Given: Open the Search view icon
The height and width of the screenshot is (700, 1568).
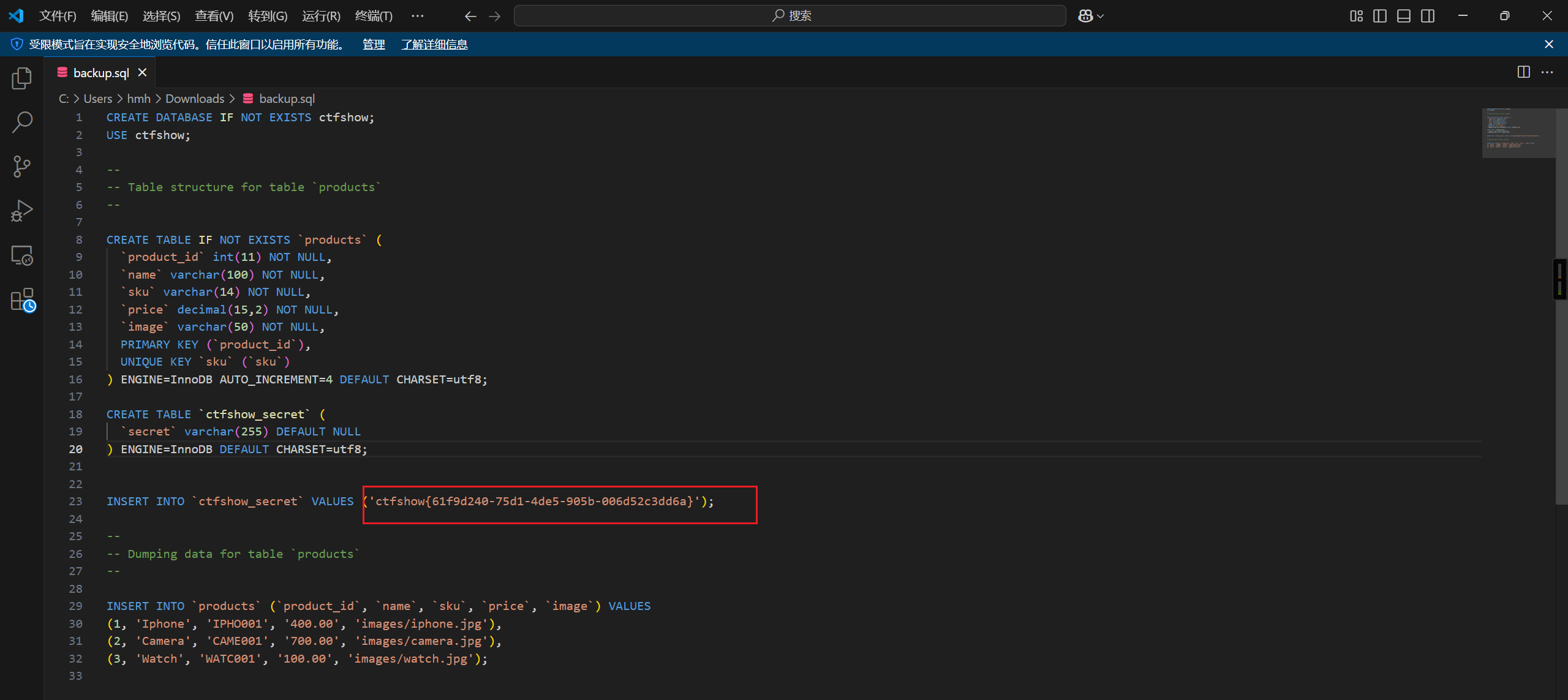Looking at the screenshot, I should [x=22, y=122].
